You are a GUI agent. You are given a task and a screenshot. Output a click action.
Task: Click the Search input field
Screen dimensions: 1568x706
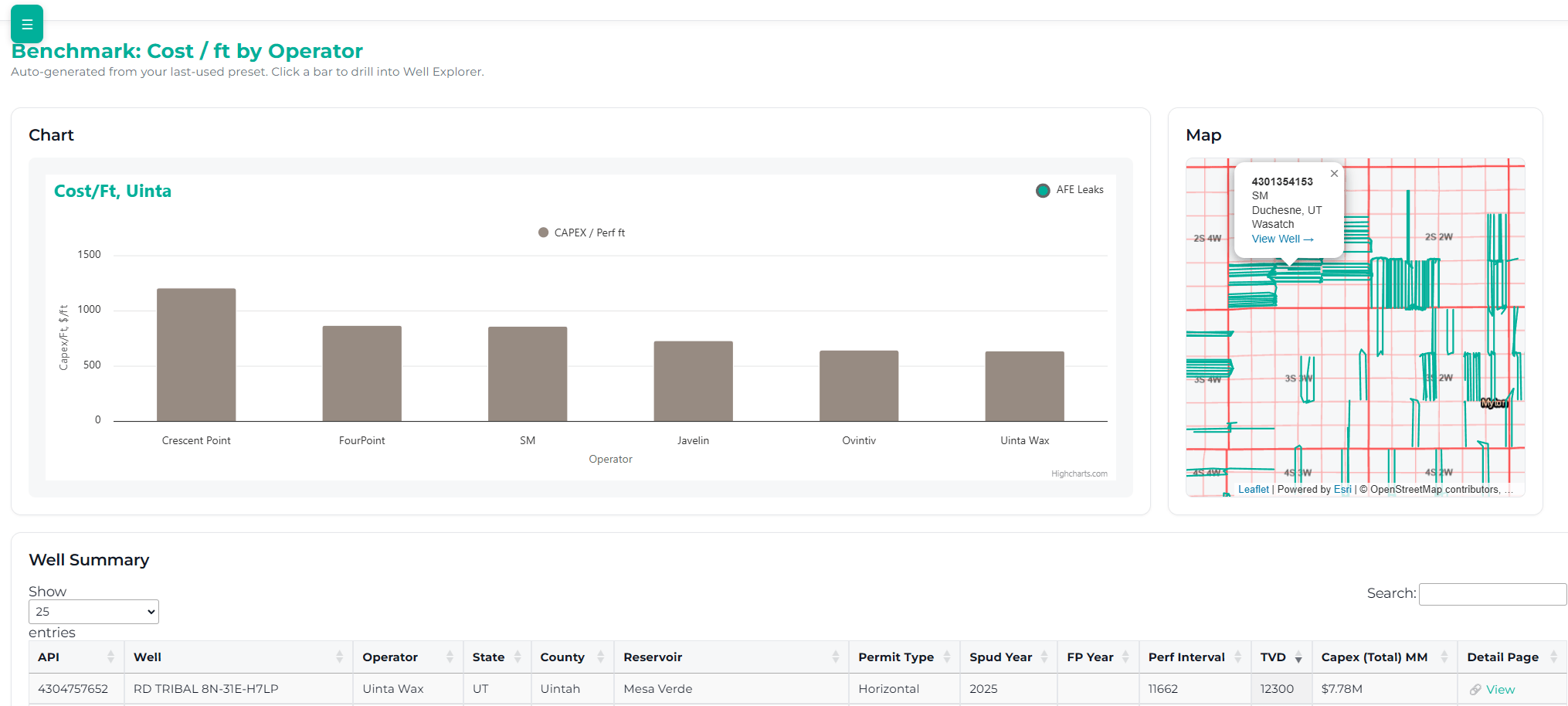(x=1492, y=593)
